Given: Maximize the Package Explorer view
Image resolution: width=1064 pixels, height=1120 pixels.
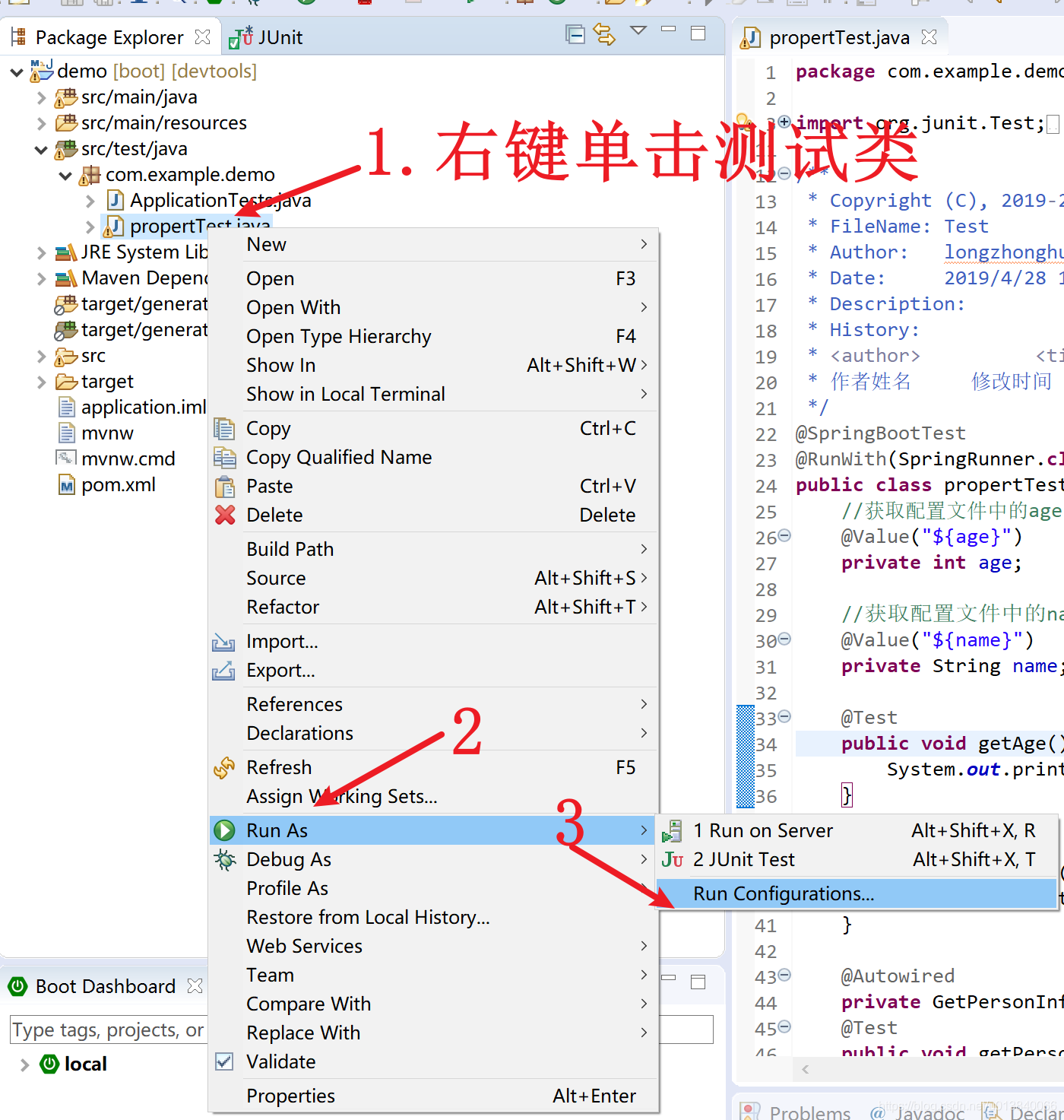Looking at the screenshot, I should tap(698, 33).
